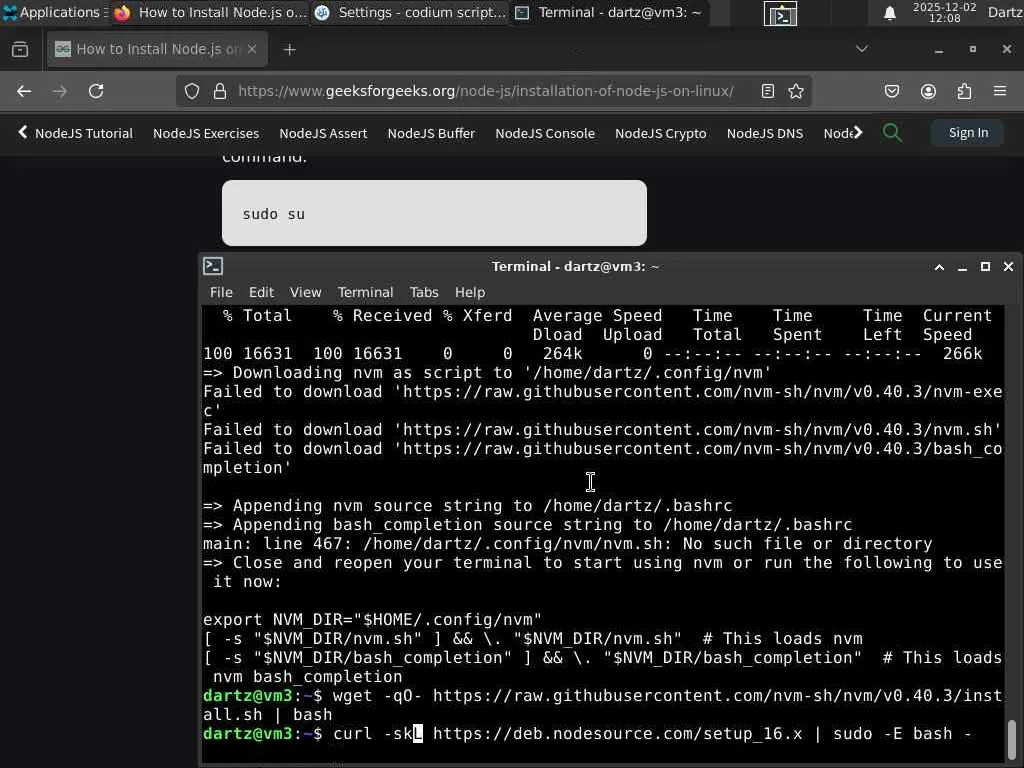
Task: Click the padlock site security icon
Action: [220, 91]
